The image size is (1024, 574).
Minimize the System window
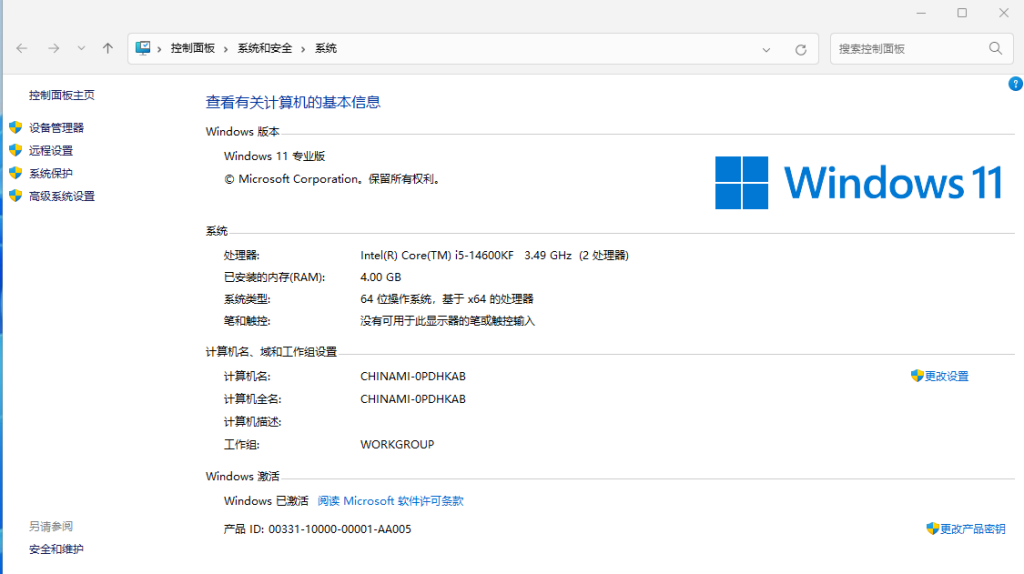click(921, 13)
